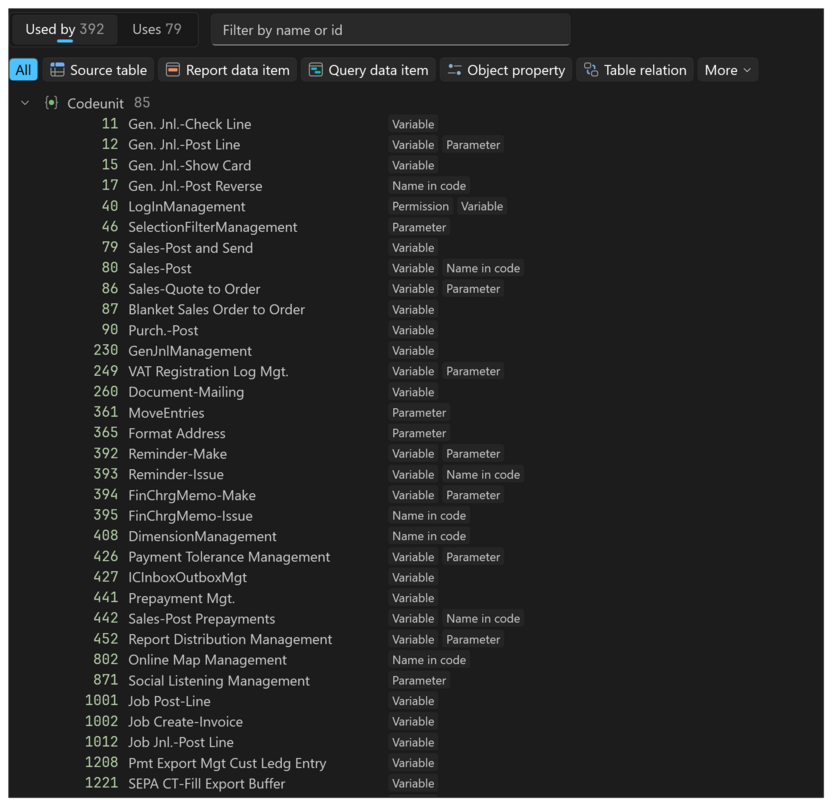832x802 pixels.
Task: Open DimensionManagement codeunit
Action: (202, 537)
